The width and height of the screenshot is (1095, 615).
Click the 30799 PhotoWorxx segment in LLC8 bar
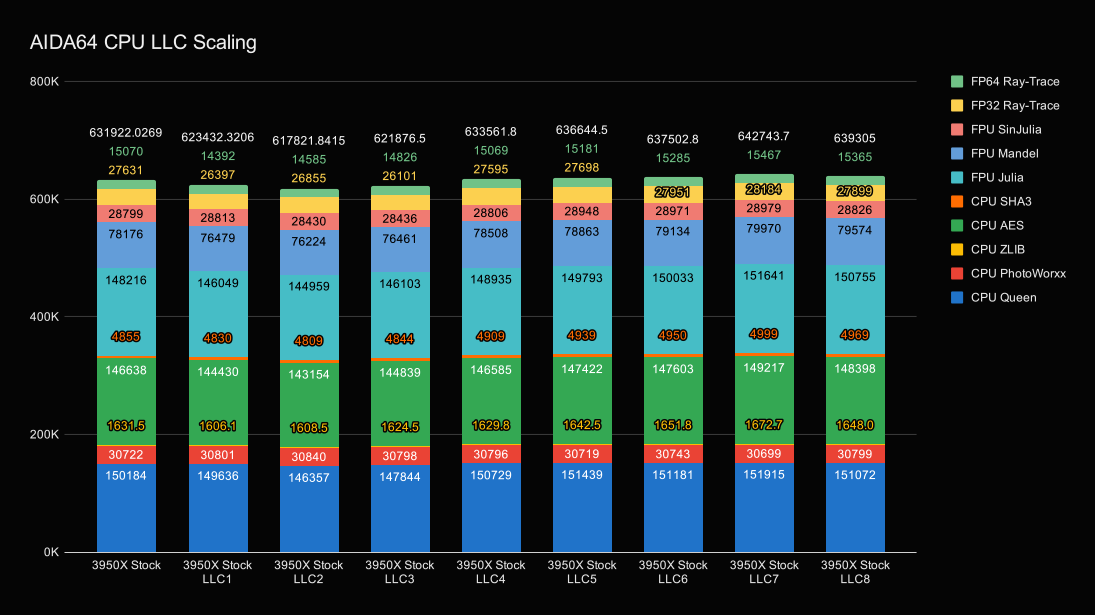pyautogui.click(x=855, y=454)
